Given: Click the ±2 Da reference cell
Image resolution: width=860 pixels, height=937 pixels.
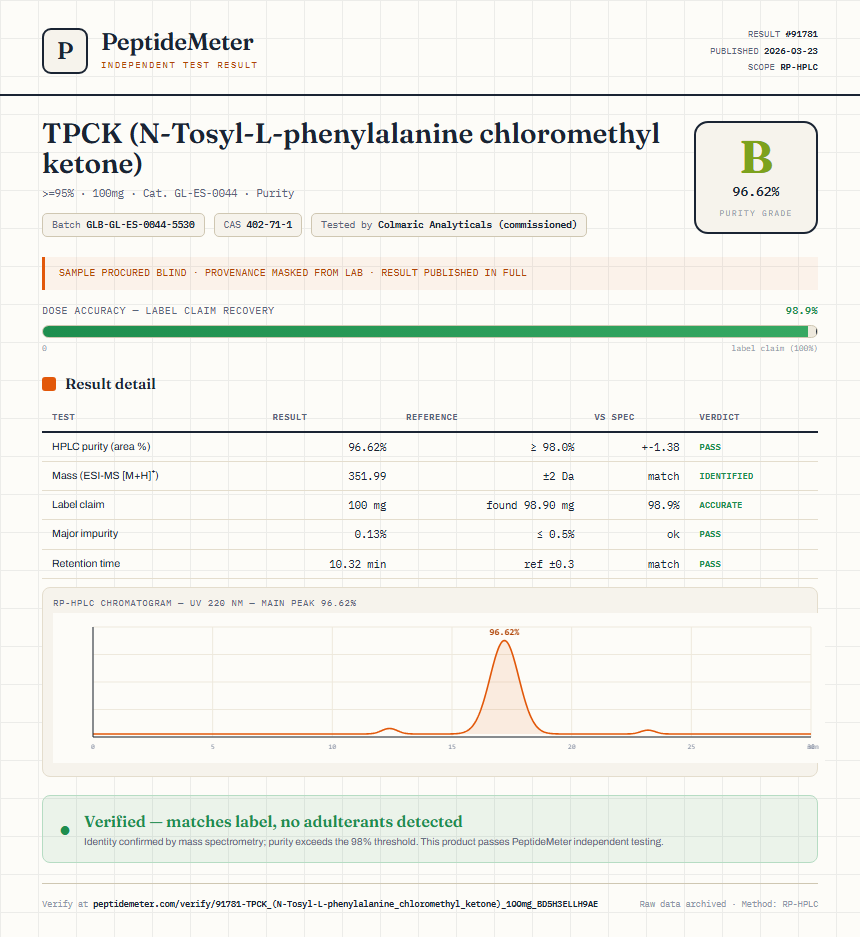Looking at the screenshot, I should click(558, 476).
